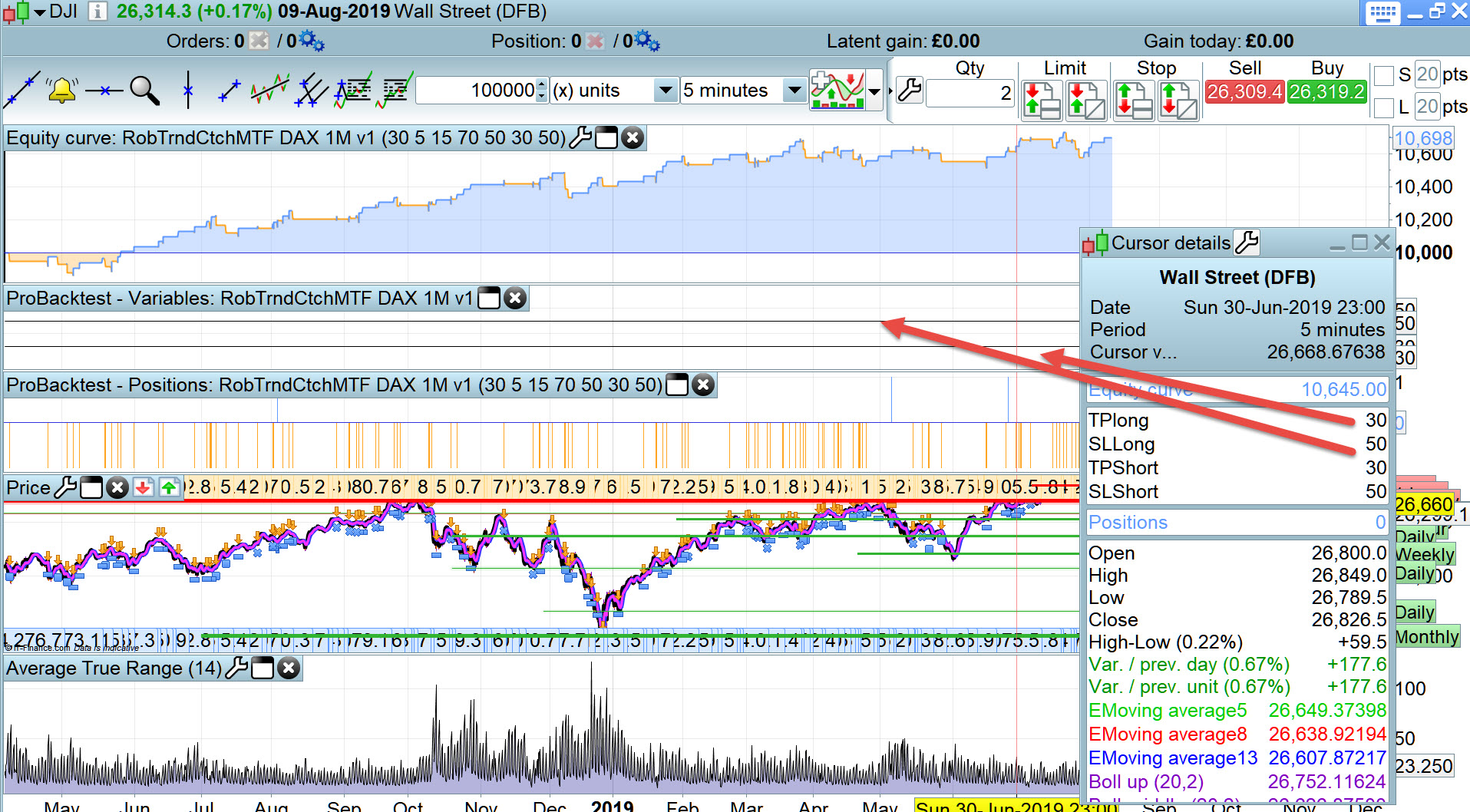Select the vertical line tool

tap(188, 91)
